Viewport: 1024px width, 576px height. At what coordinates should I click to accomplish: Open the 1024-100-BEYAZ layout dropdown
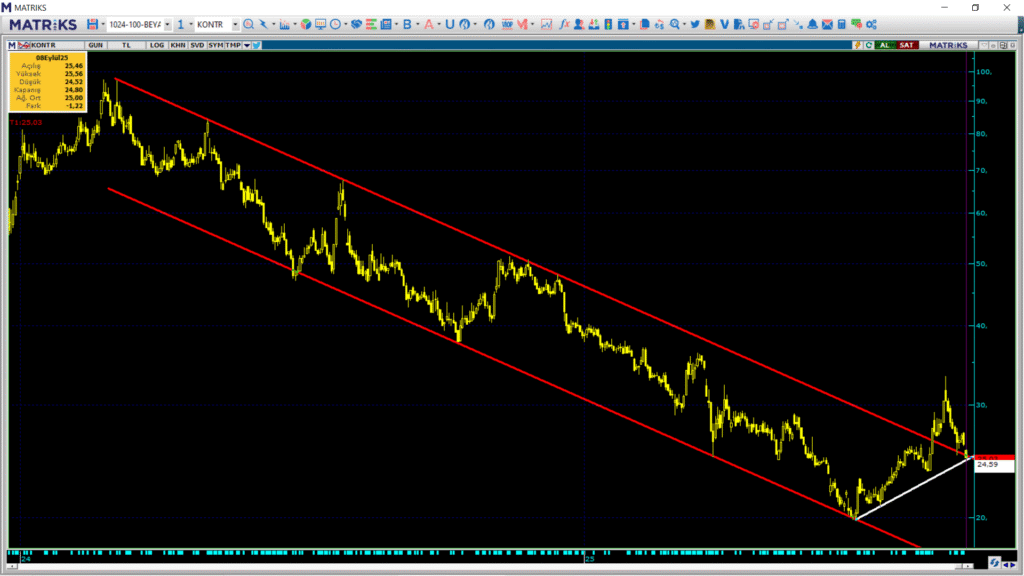(x=139, y=24)
